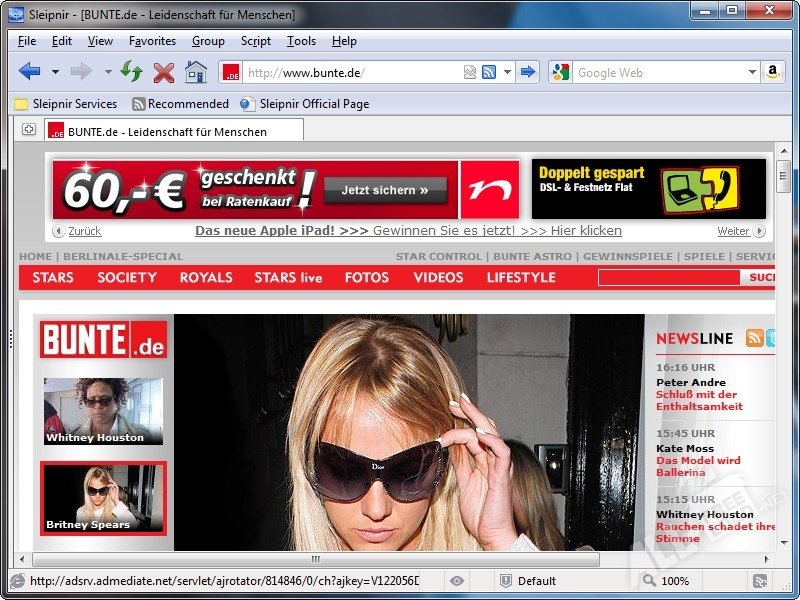Image resolution: width=800 pixels, height=600 pixels.
Task: Toggle the RSS icon in status bar corner
Action: click(x=760, y=581)
